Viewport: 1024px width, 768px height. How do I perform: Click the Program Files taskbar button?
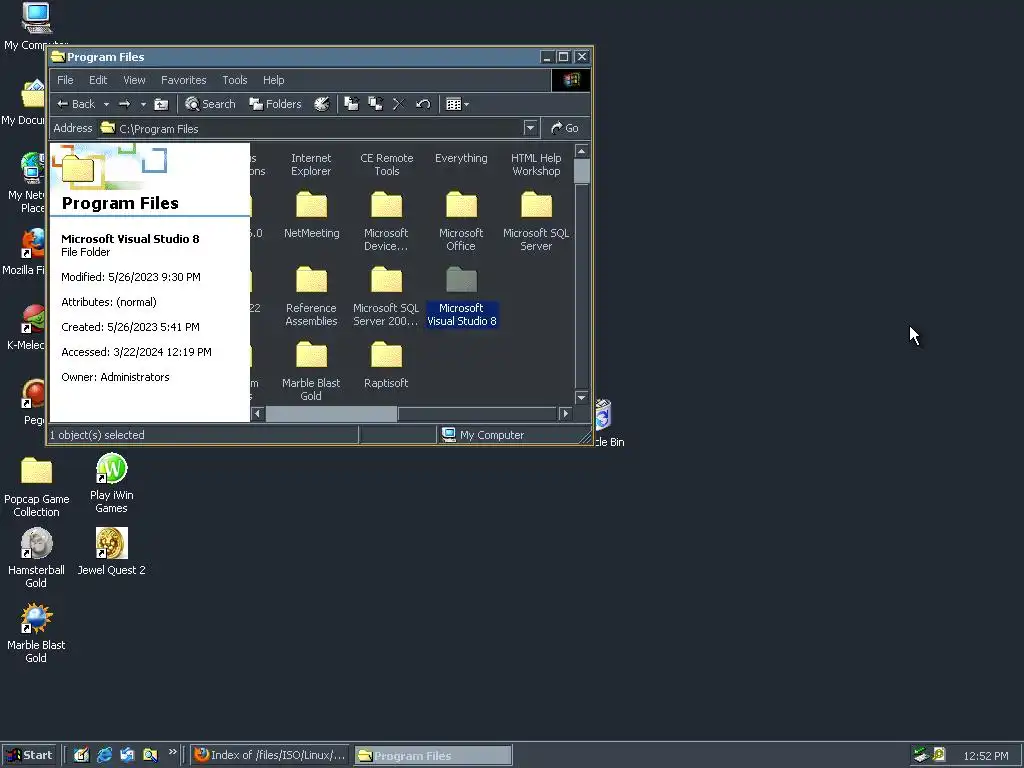432,756
